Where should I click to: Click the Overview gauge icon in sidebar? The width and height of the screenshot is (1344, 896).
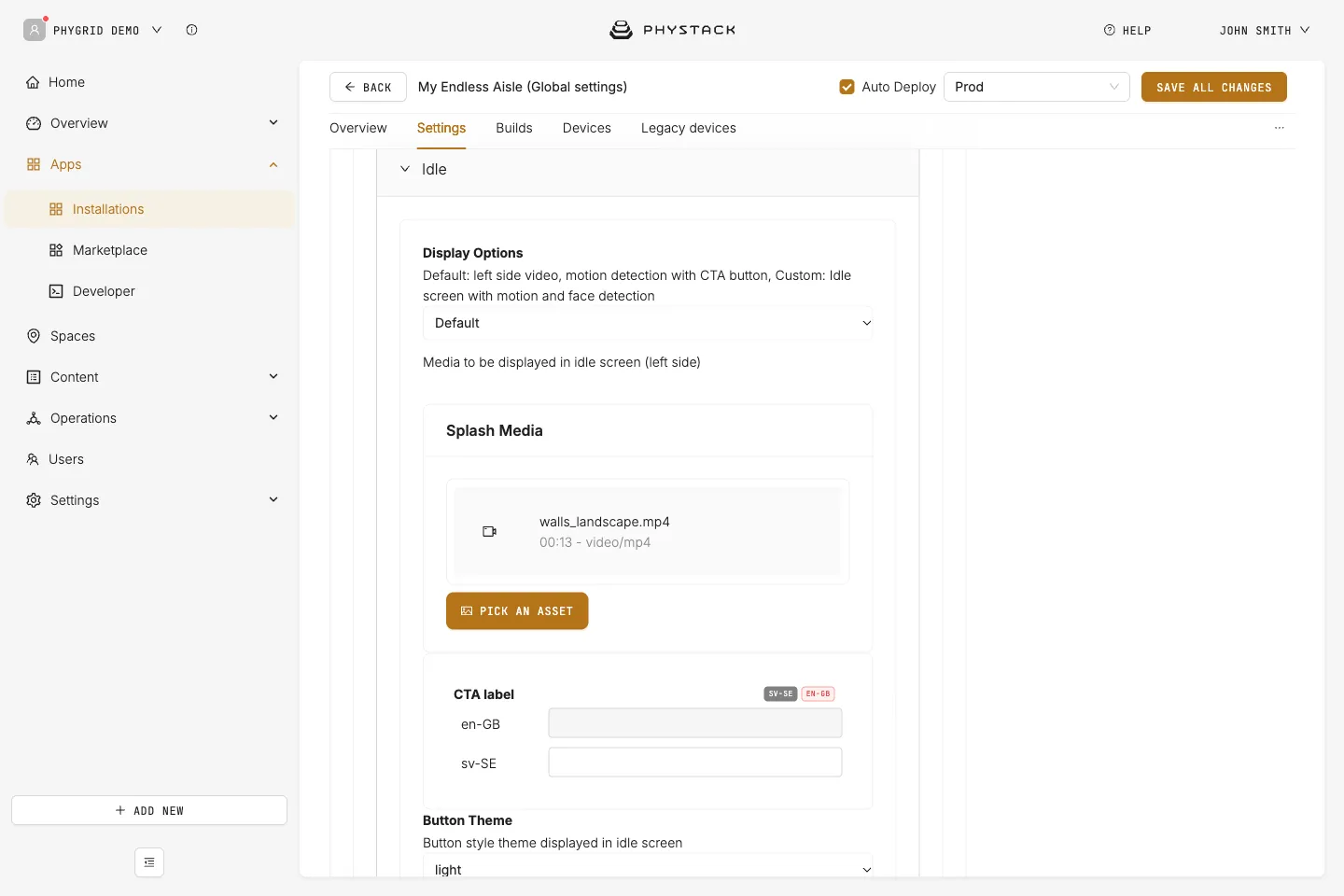34,123
